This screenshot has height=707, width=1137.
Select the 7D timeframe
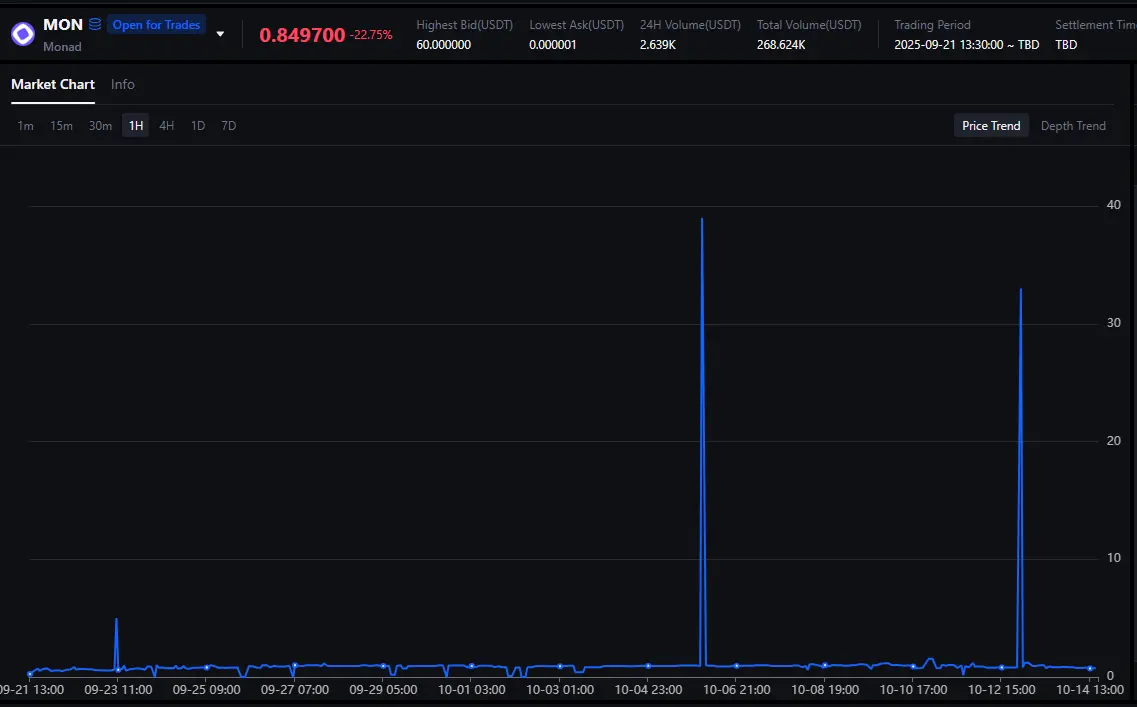tap(229, 126)
